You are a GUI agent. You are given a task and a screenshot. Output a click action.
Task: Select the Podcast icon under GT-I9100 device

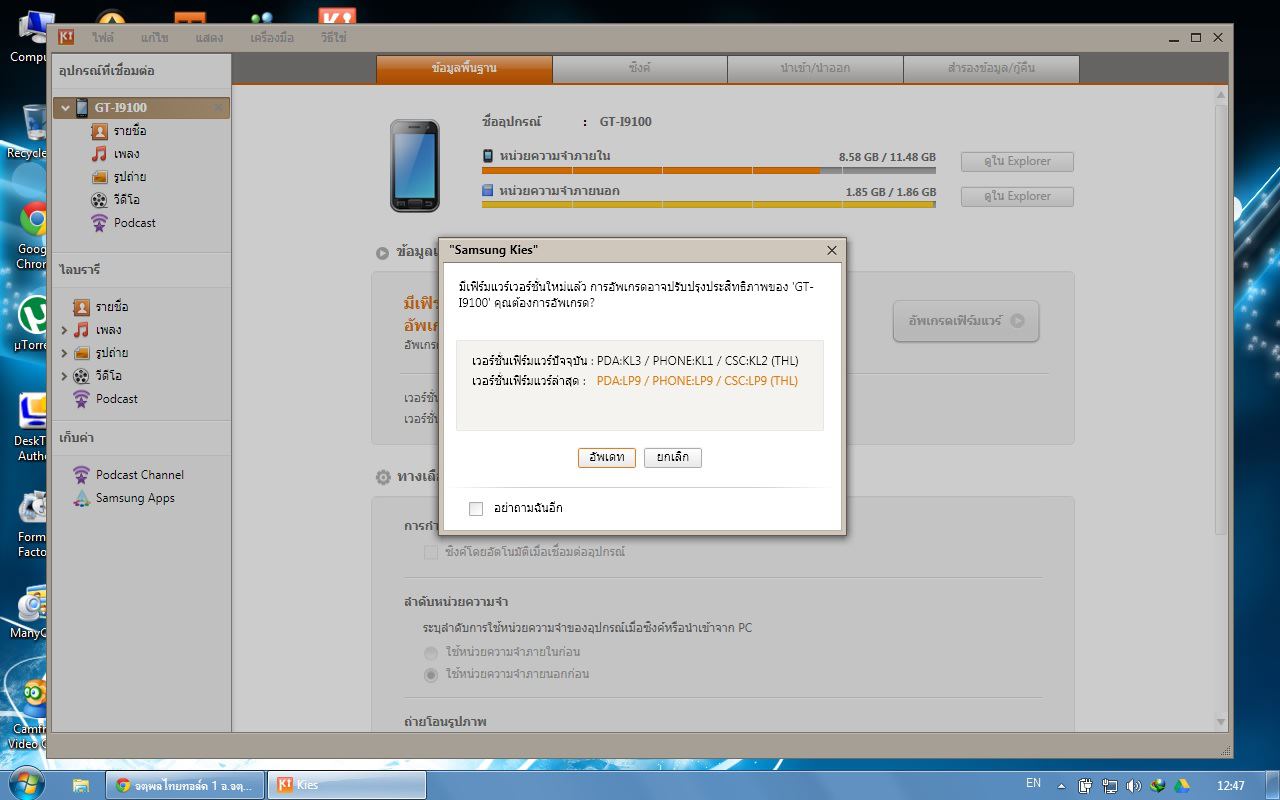tap(99, 223)
